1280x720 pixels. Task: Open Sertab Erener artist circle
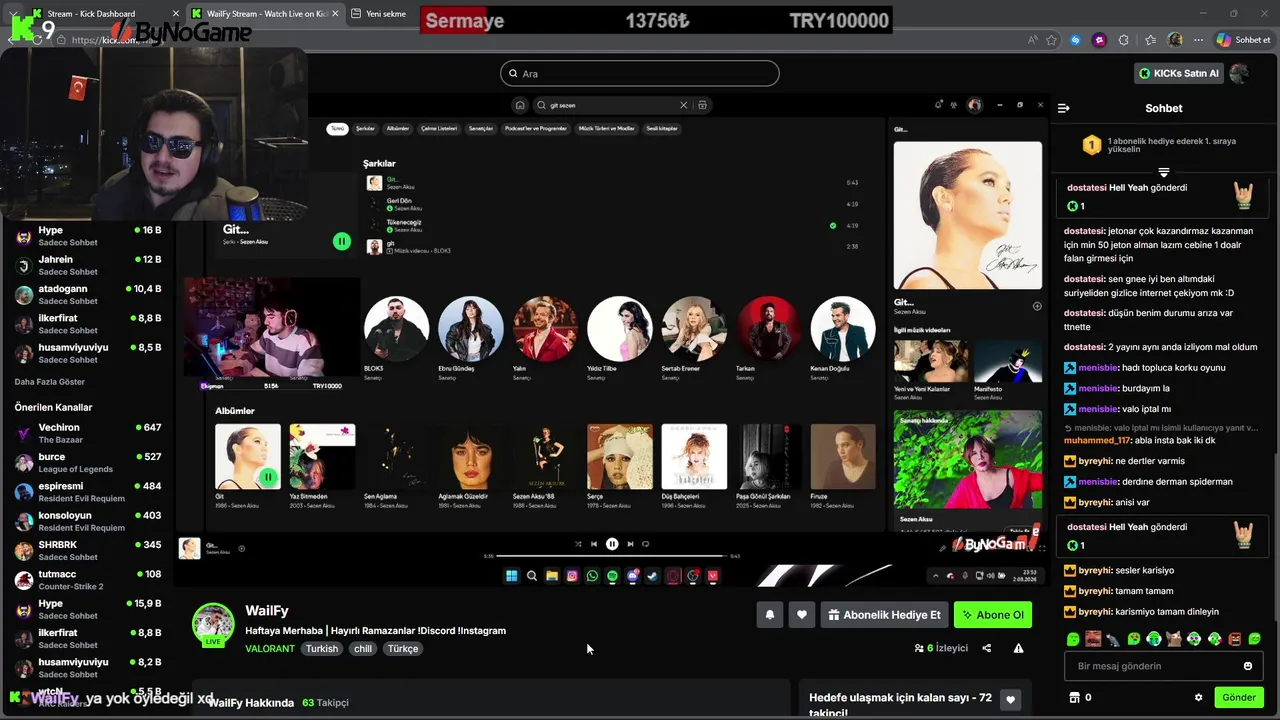click(694, 328)
